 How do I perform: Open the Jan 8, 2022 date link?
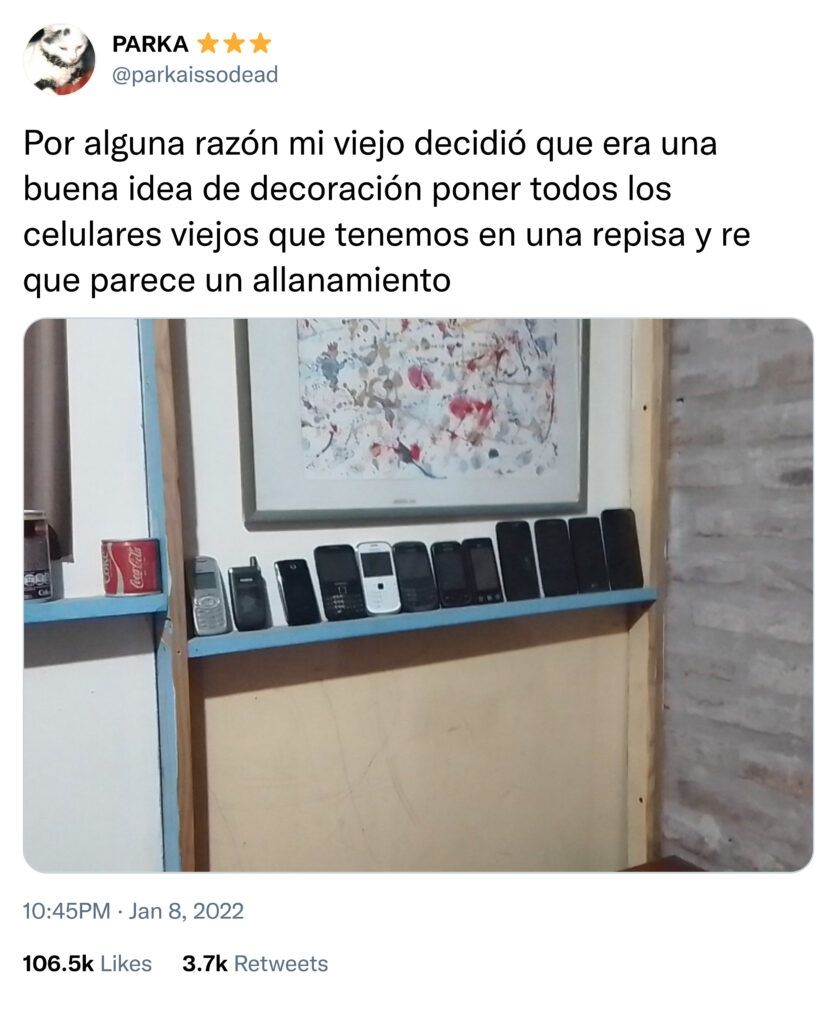186,911
